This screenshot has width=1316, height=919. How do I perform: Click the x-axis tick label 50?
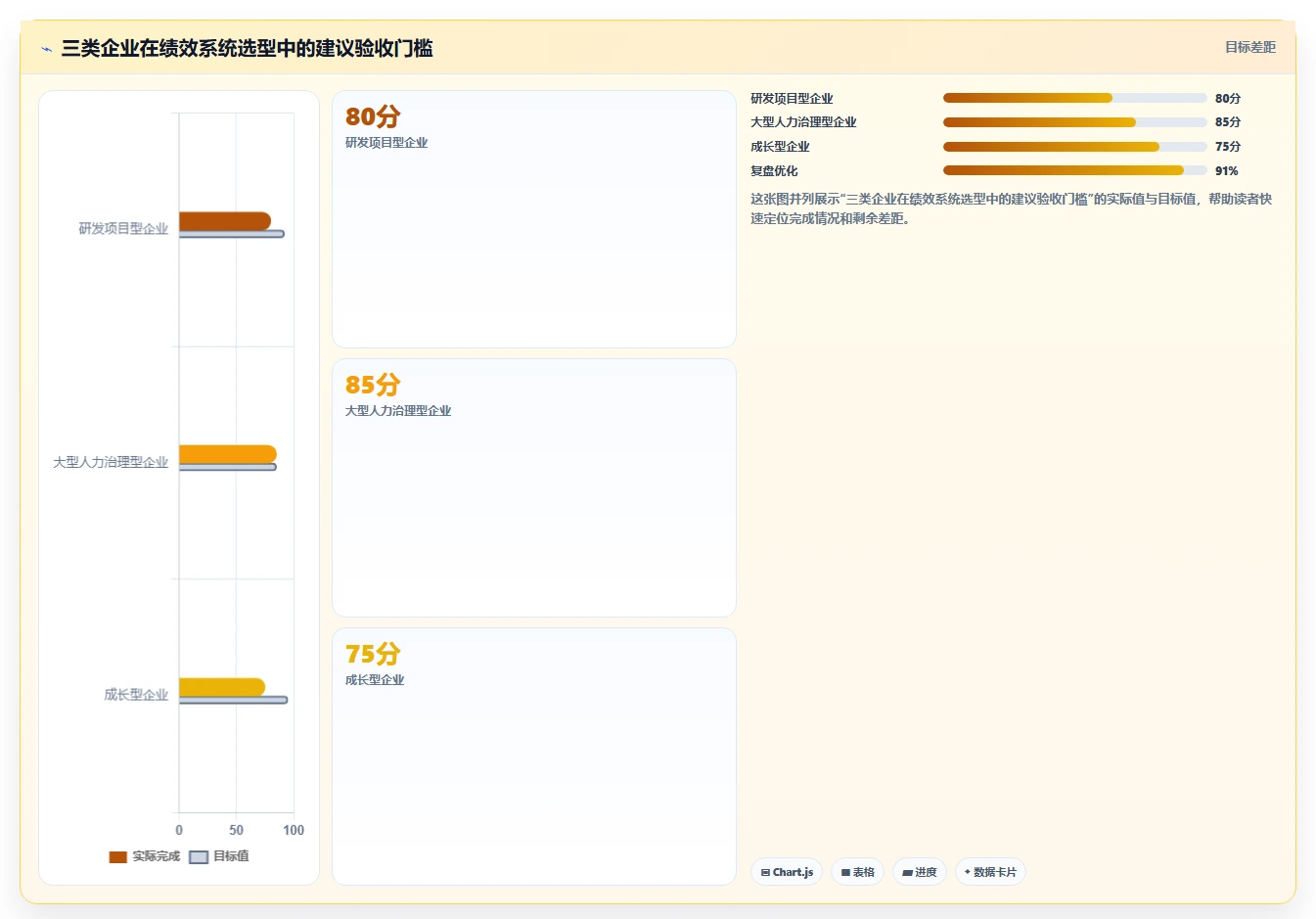coord(236,830)
